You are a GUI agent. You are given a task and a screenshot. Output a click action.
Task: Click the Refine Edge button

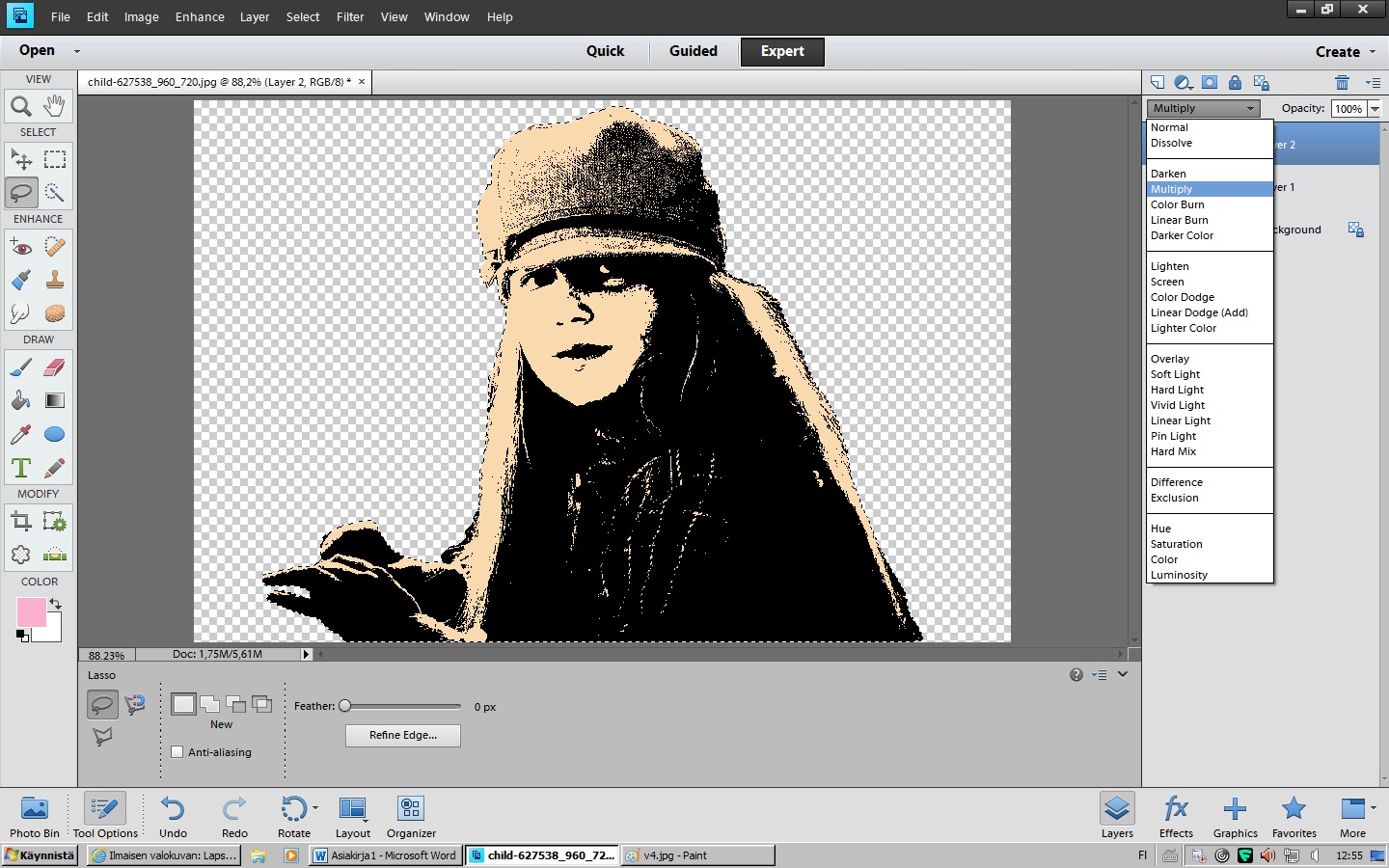(x=402, y=735)
